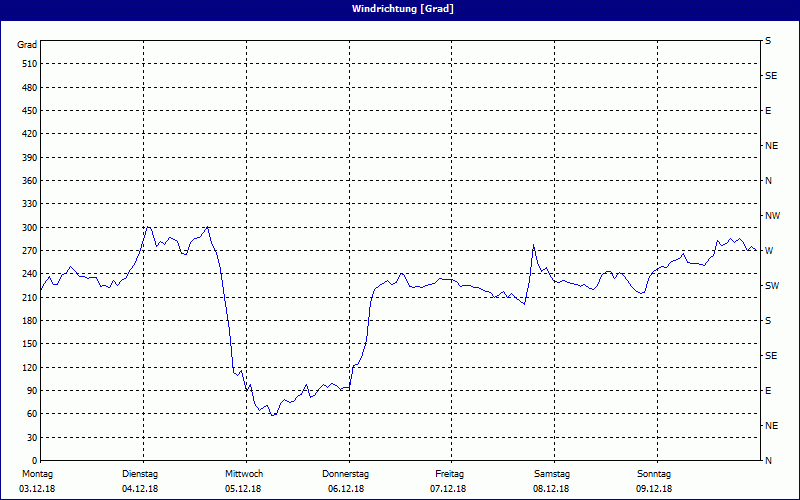Select the date "08.12.18"
This screenshot has width=800, height=500.
551,489
